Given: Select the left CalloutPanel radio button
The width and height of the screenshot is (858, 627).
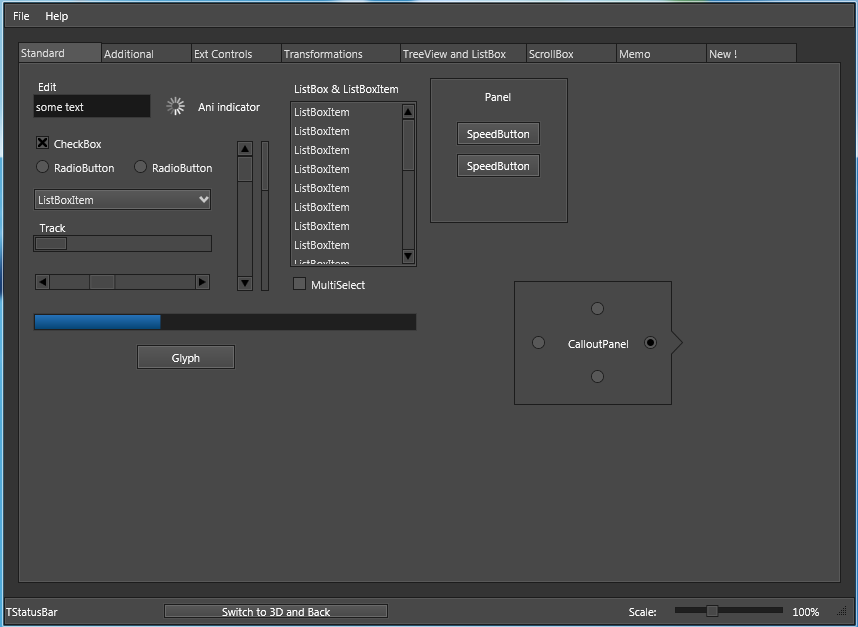Looking at the screenshot, I should [x=538, y=342].
